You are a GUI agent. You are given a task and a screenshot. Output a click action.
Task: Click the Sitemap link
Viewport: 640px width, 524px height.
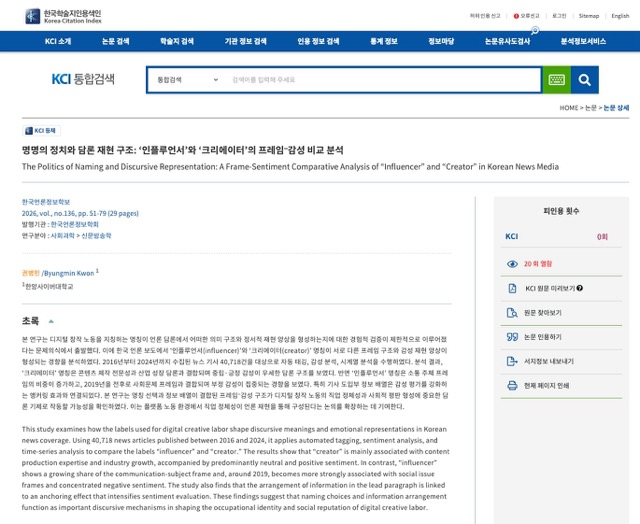click(x=589, y=16)
